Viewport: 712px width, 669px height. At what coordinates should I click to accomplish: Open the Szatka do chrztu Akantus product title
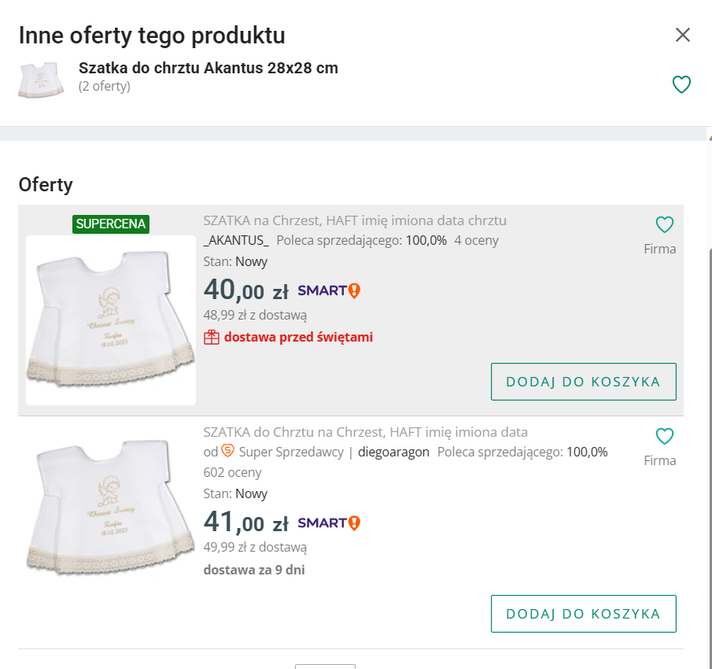coord(208,68)
